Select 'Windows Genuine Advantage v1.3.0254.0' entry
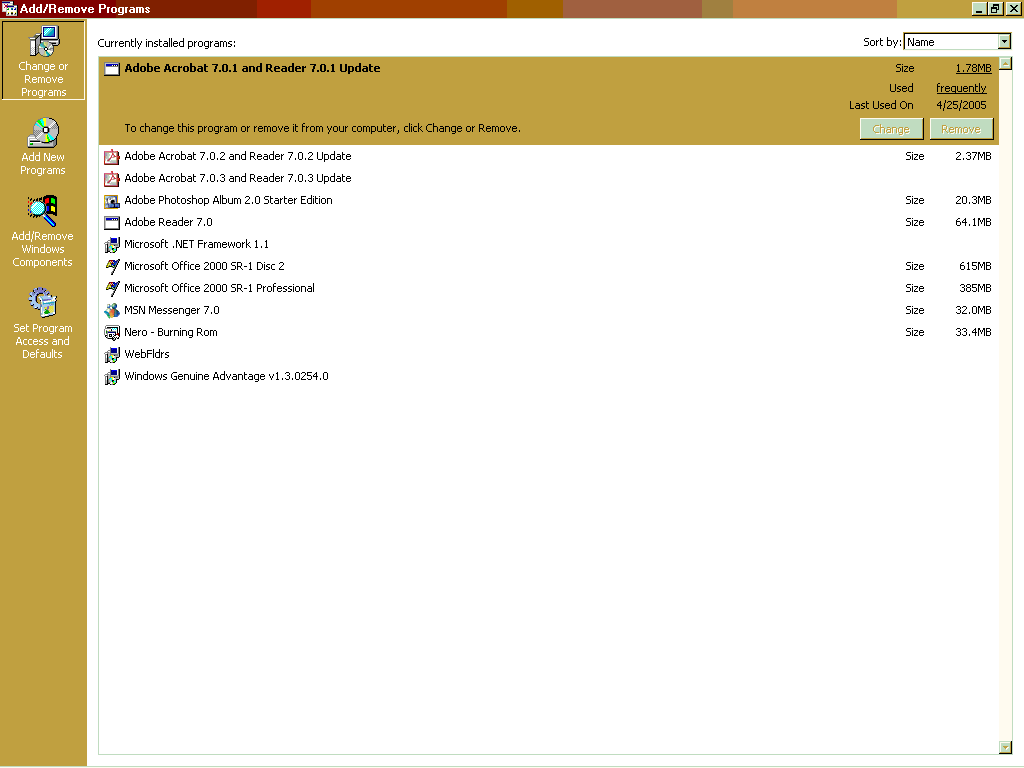1024x768 pixels. 549,376
